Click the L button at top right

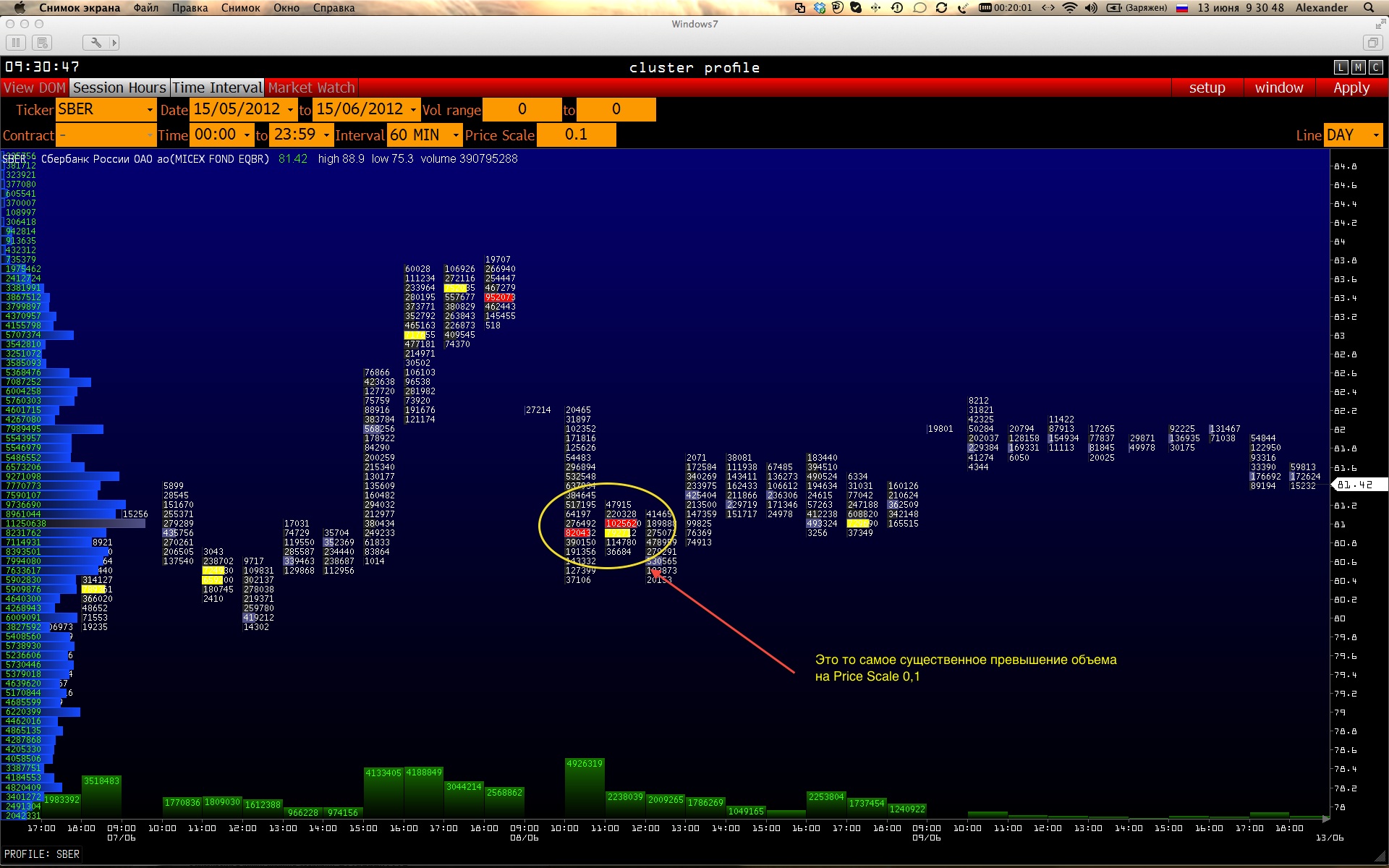coord(1341,67)
